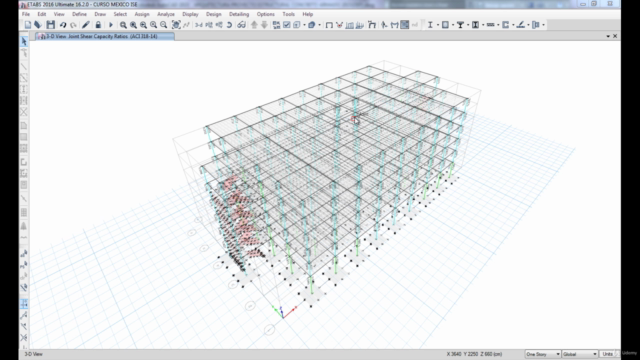Click the first magnifier Rubber Band Zoom icon

(123, 25)
